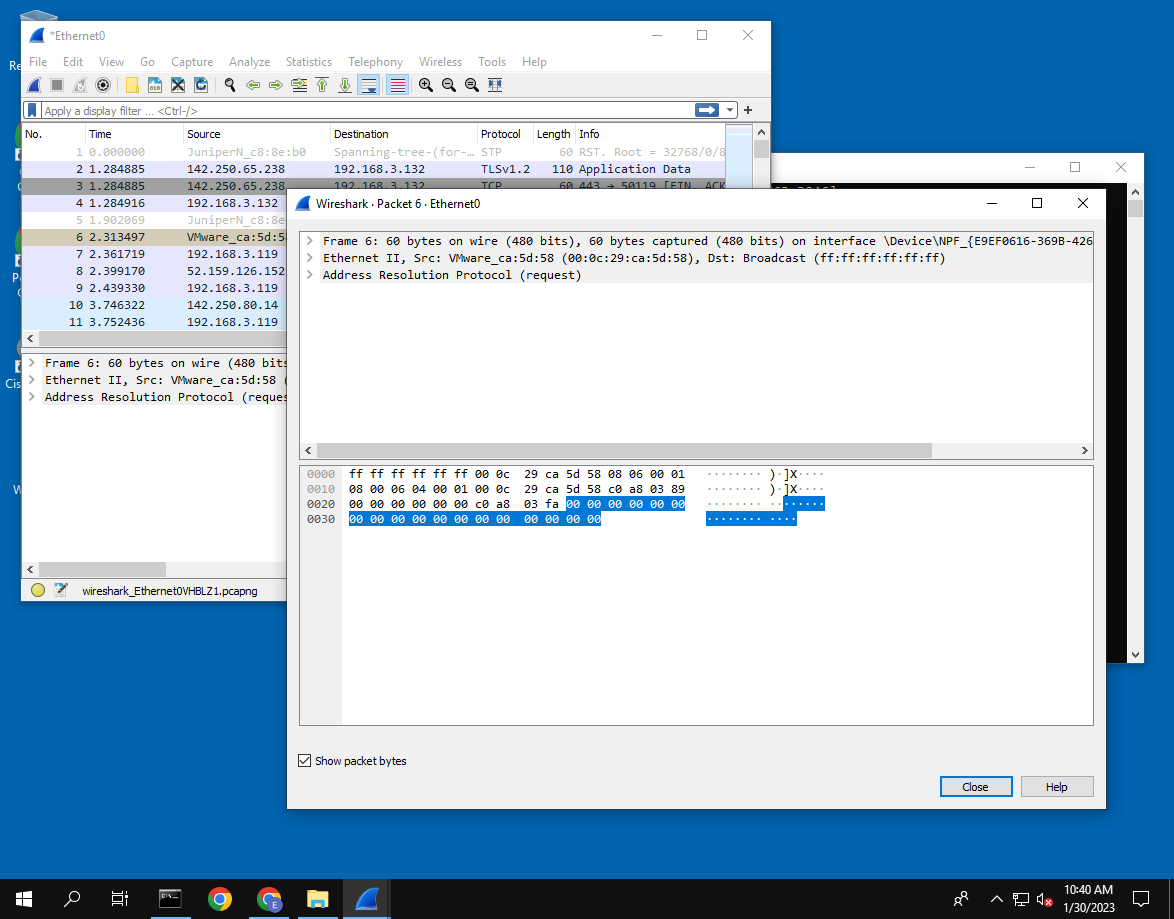This screenshot has width=1174, height=919.
Task: Open the View menu
Action: (x=111, y=62)
